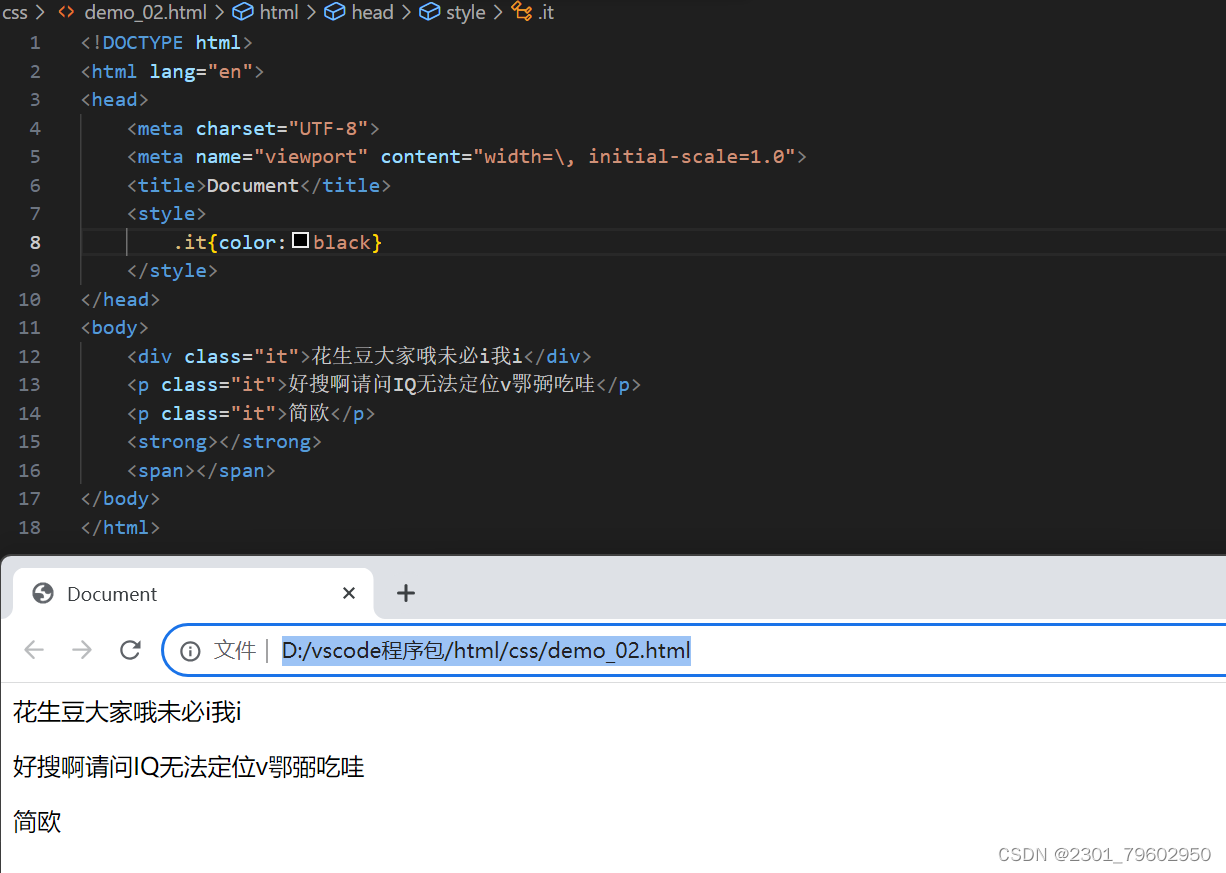Click the opening body tag on line 11

click(115, 328)
